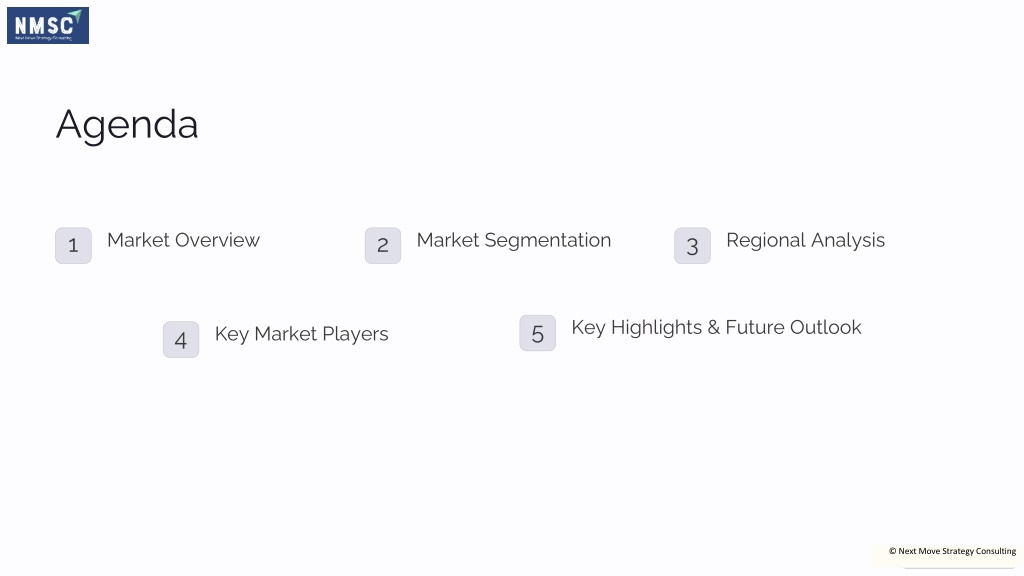Open Key Highlights & Future Outlook item
The width and height of the screenshot is (1024, 576).
tap(716, 328)
